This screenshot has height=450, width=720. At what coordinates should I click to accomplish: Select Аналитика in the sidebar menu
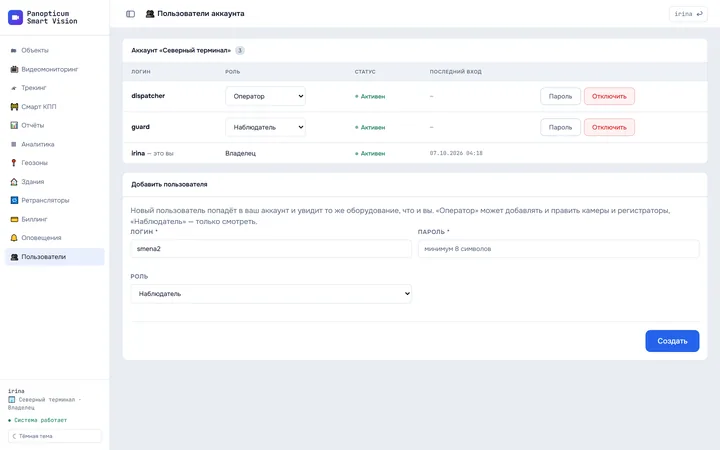pos(55,144)
